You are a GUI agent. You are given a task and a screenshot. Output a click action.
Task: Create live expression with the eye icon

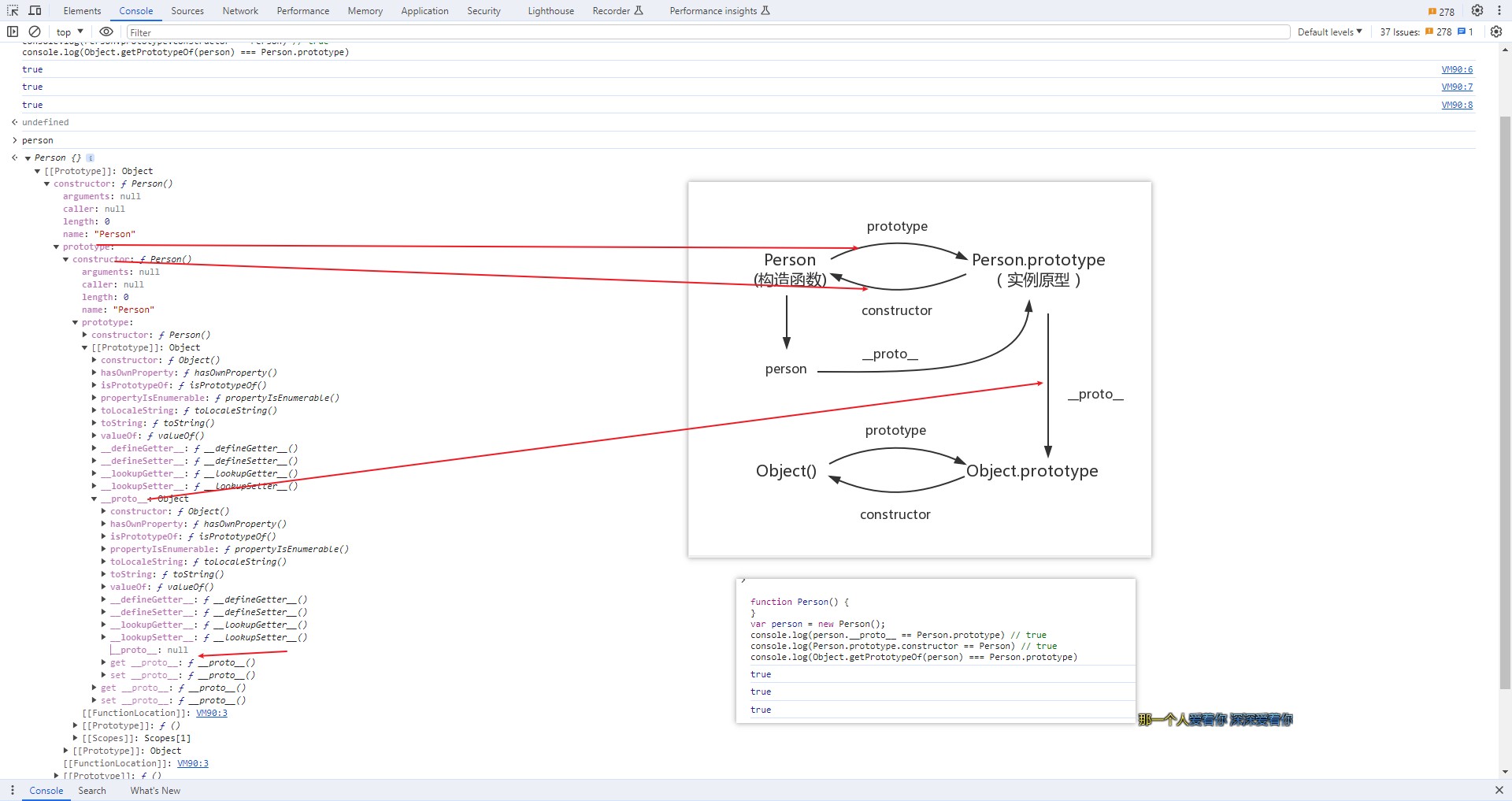coord(106,32)
